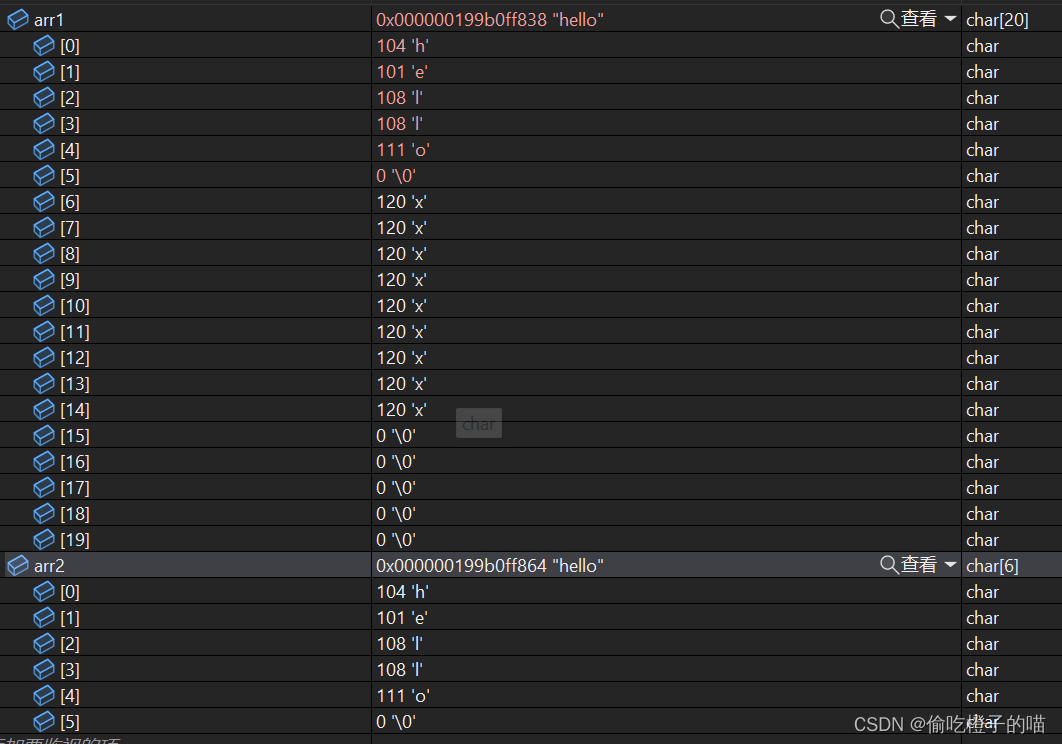Click value 104 'h' of arr1 [0]
This screenshot has height=744, width=1062.
click(401, 46)
